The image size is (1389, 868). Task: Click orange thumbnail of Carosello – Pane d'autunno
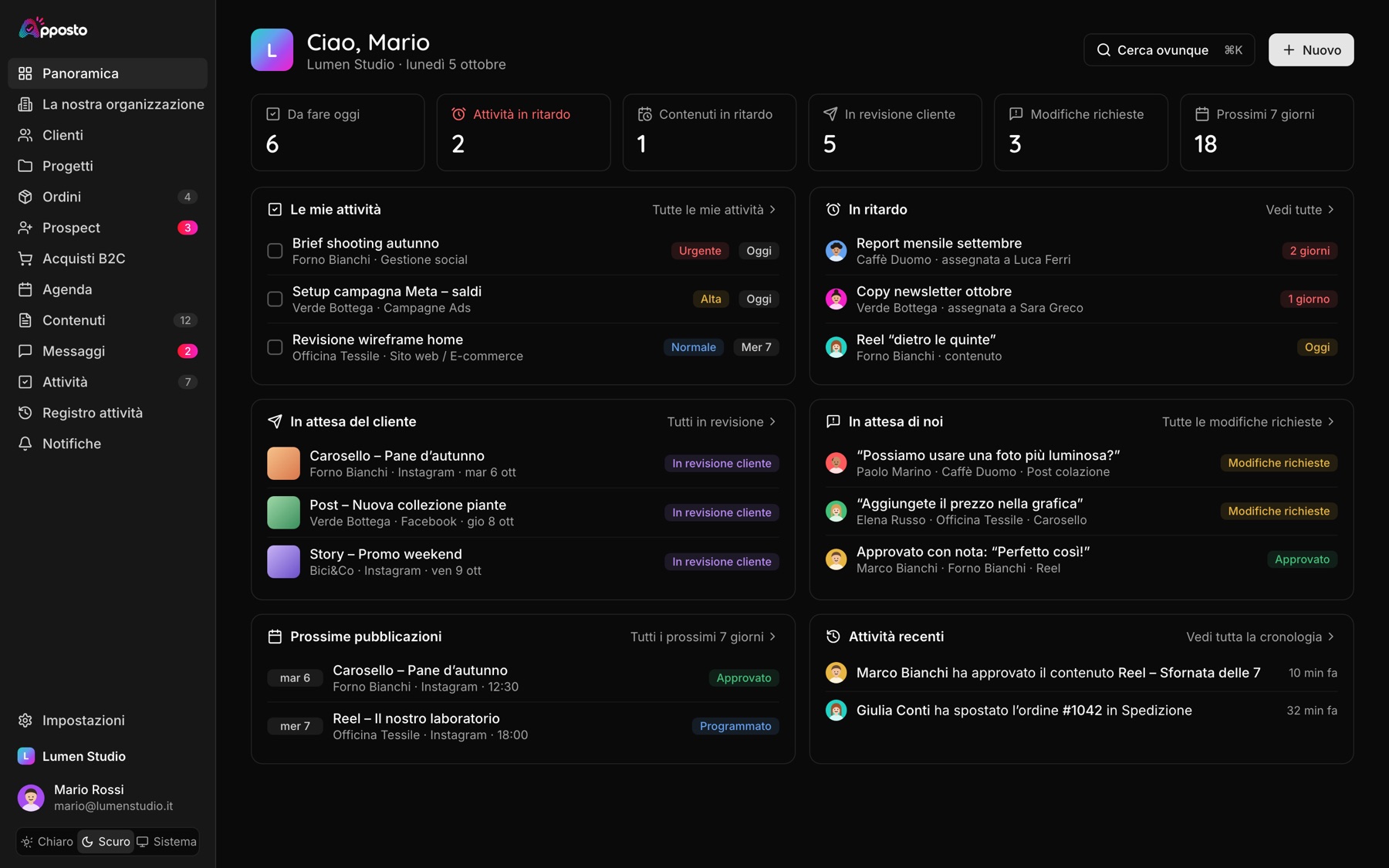coord(283,464)
